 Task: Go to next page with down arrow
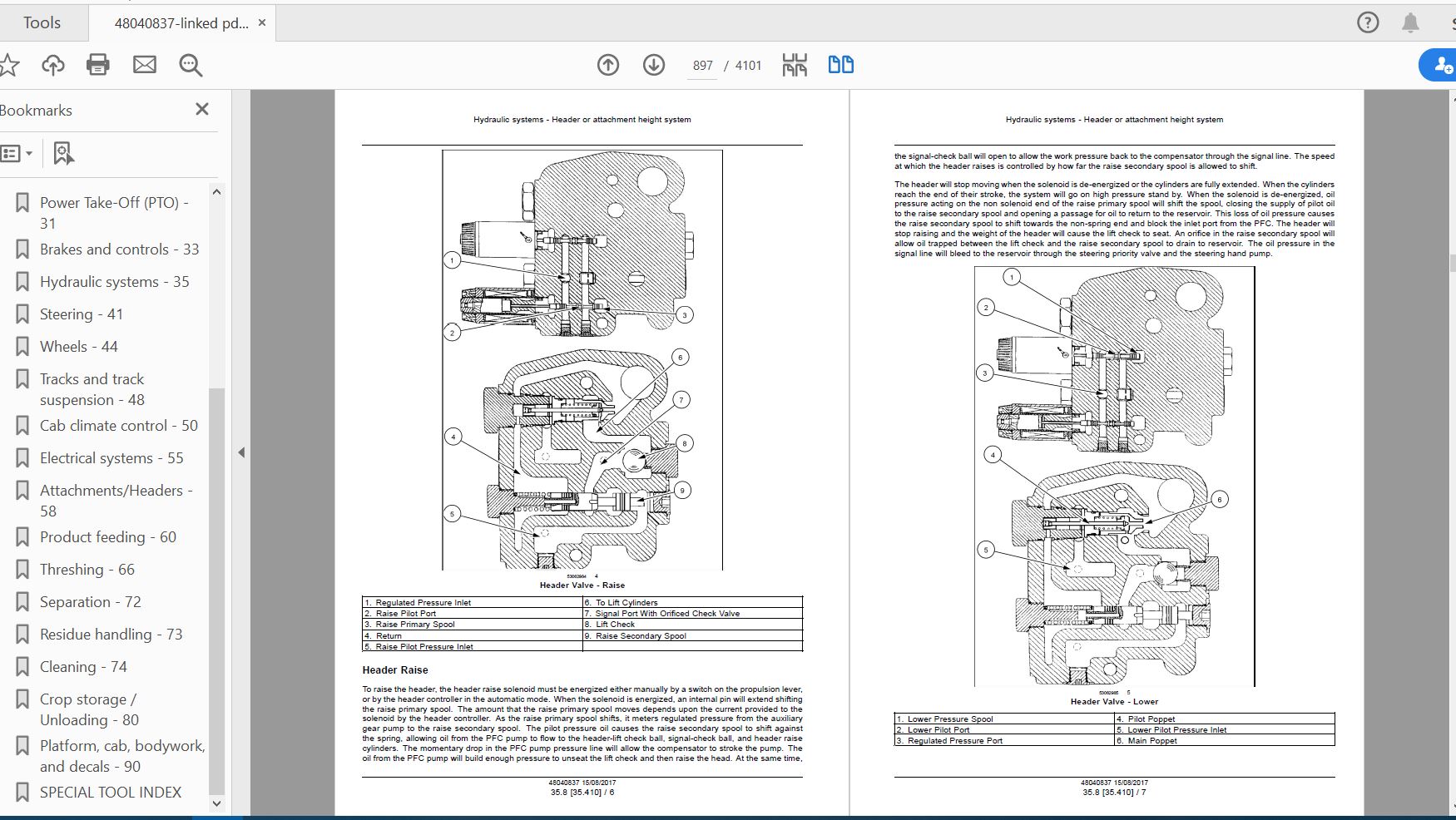click(x=654, y=65)
